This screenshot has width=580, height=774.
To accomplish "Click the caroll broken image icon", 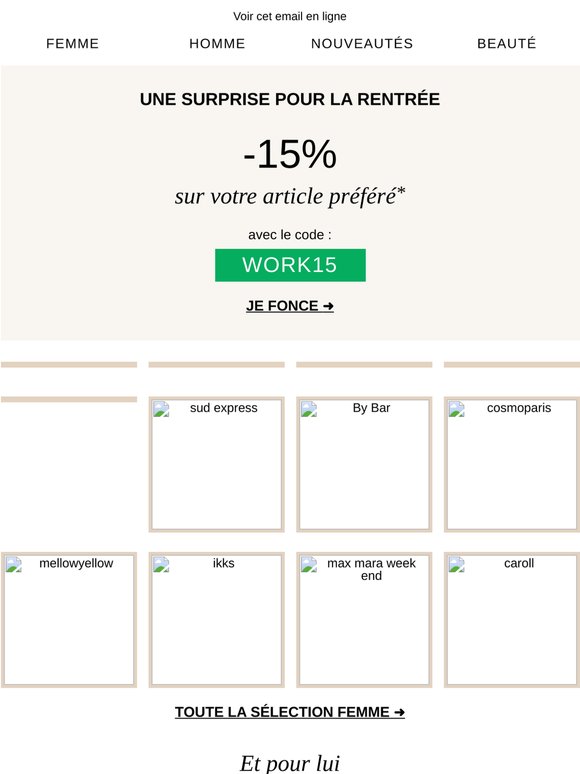I will coord(456,564).
